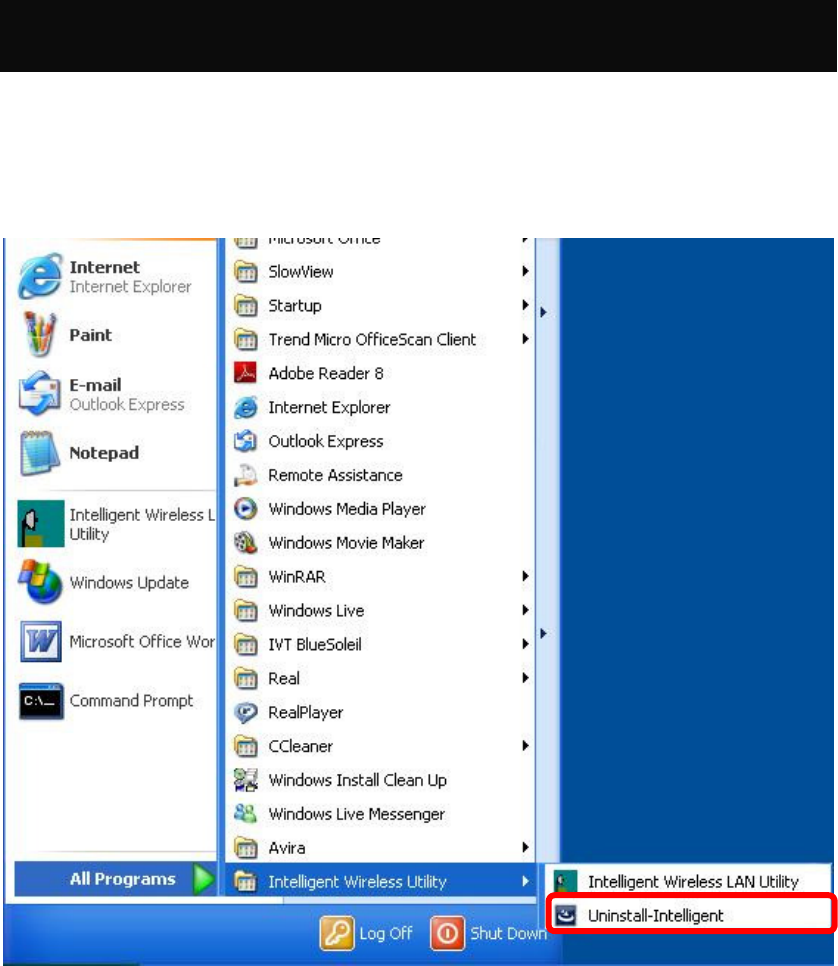Click the Log Off text
The image size is (838, 966).
tap(386, 933)
